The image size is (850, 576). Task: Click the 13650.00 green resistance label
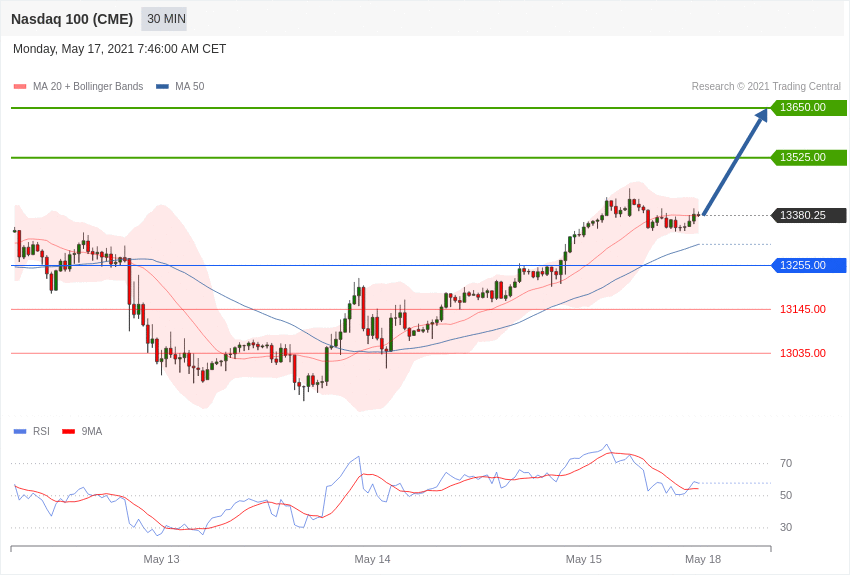tap(808, 107)
